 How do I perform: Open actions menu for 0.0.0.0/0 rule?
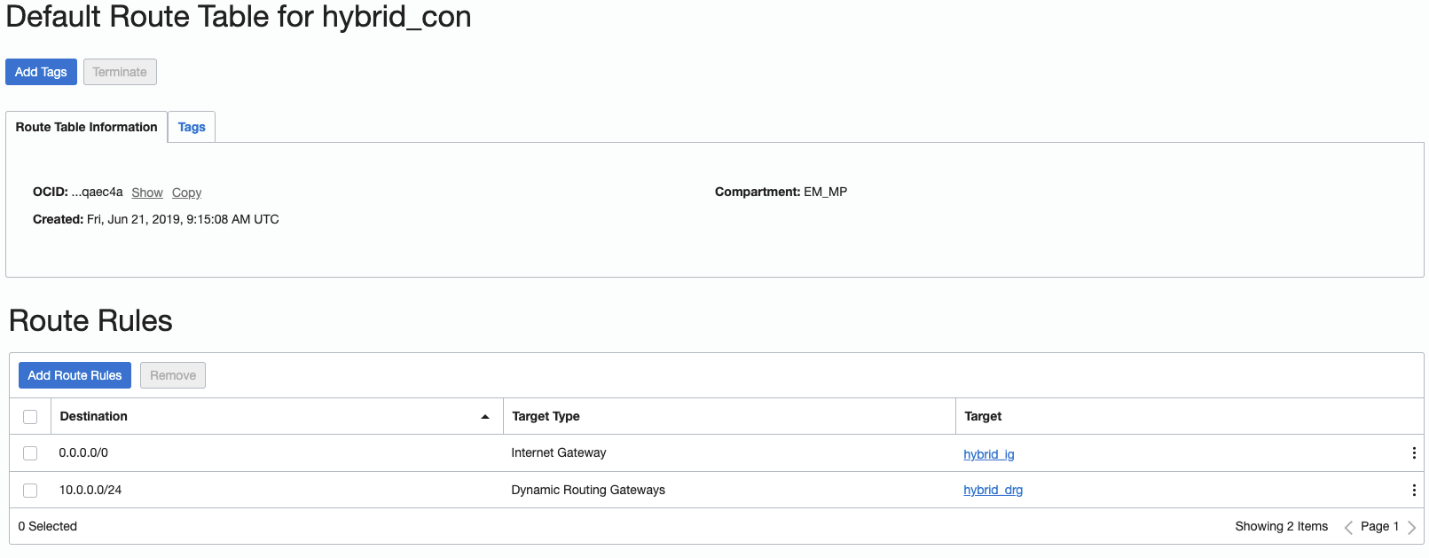(x=1413, y=453)
